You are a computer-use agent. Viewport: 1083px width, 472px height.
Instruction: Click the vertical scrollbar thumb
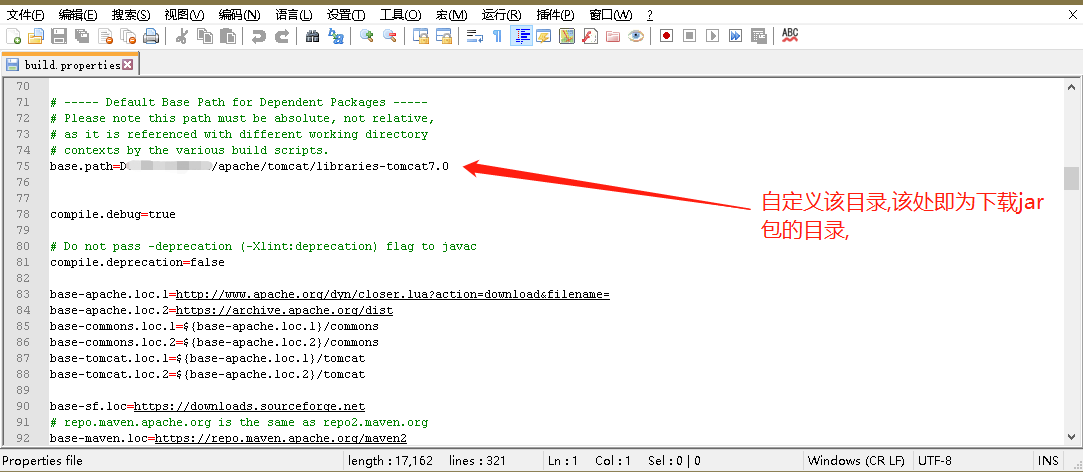pyautogui.click(x=1071, y=178)
